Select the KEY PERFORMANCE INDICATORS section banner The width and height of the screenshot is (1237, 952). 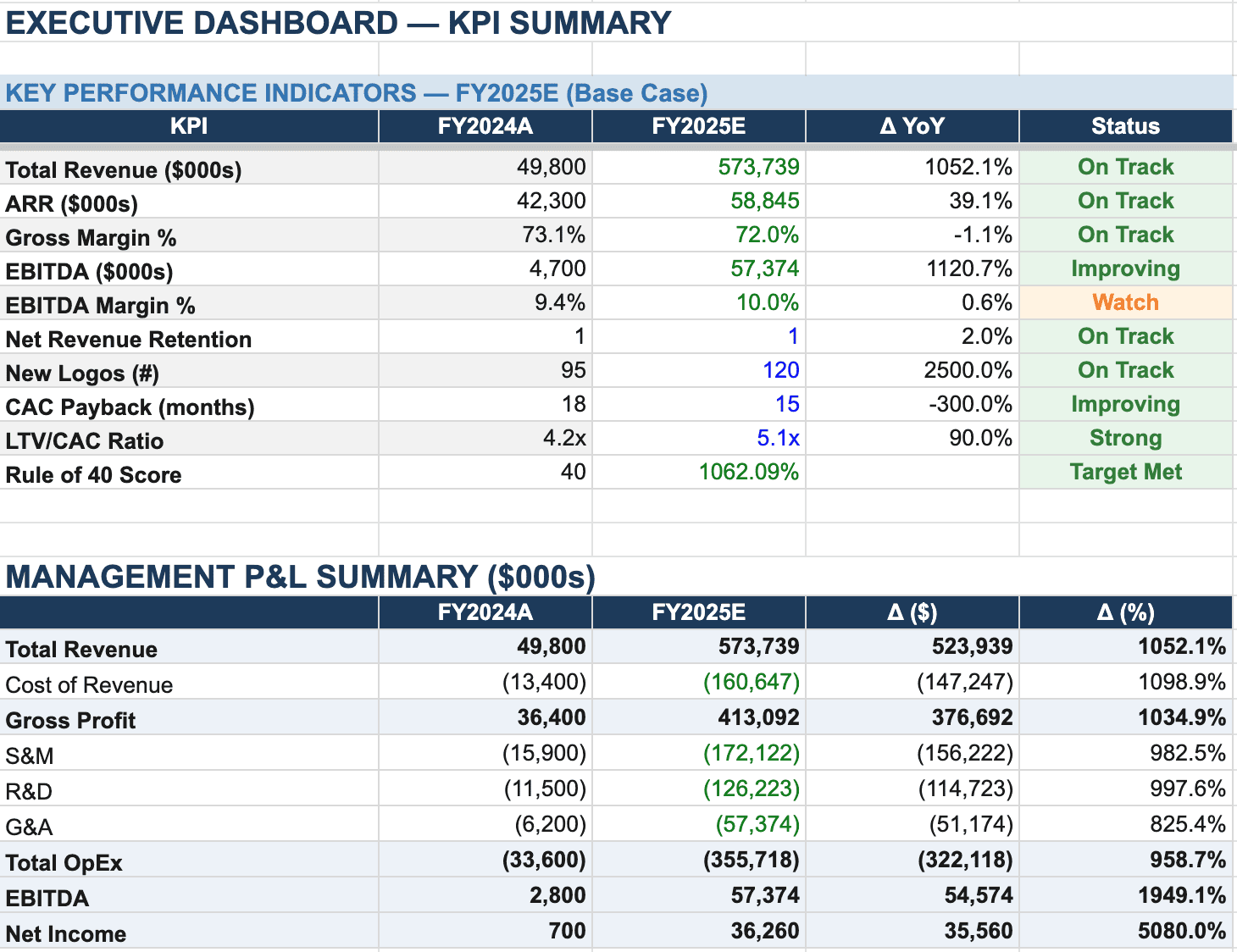click(356, 93)
